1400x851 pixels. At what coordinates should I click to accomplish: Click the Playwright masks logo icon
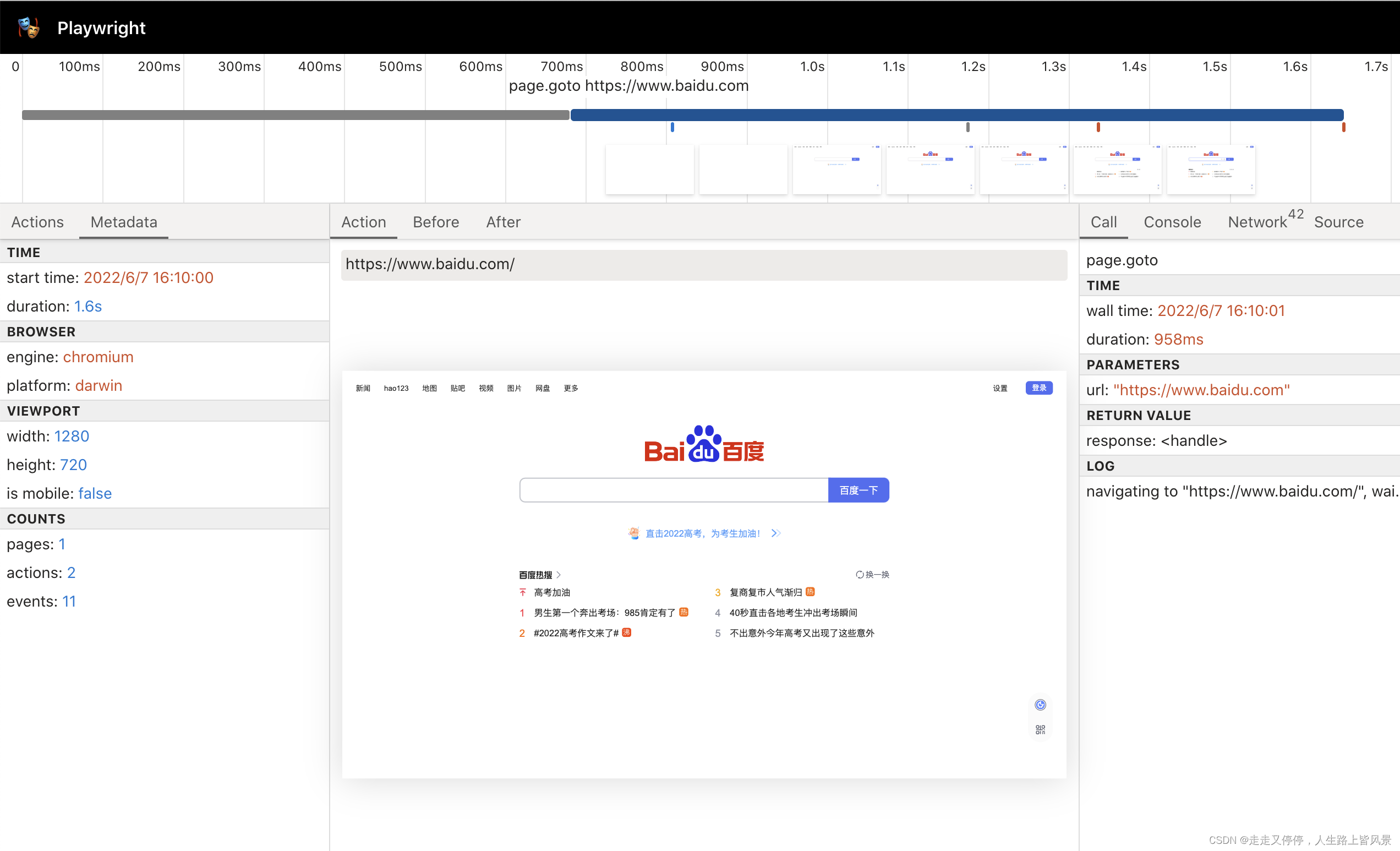29,28
